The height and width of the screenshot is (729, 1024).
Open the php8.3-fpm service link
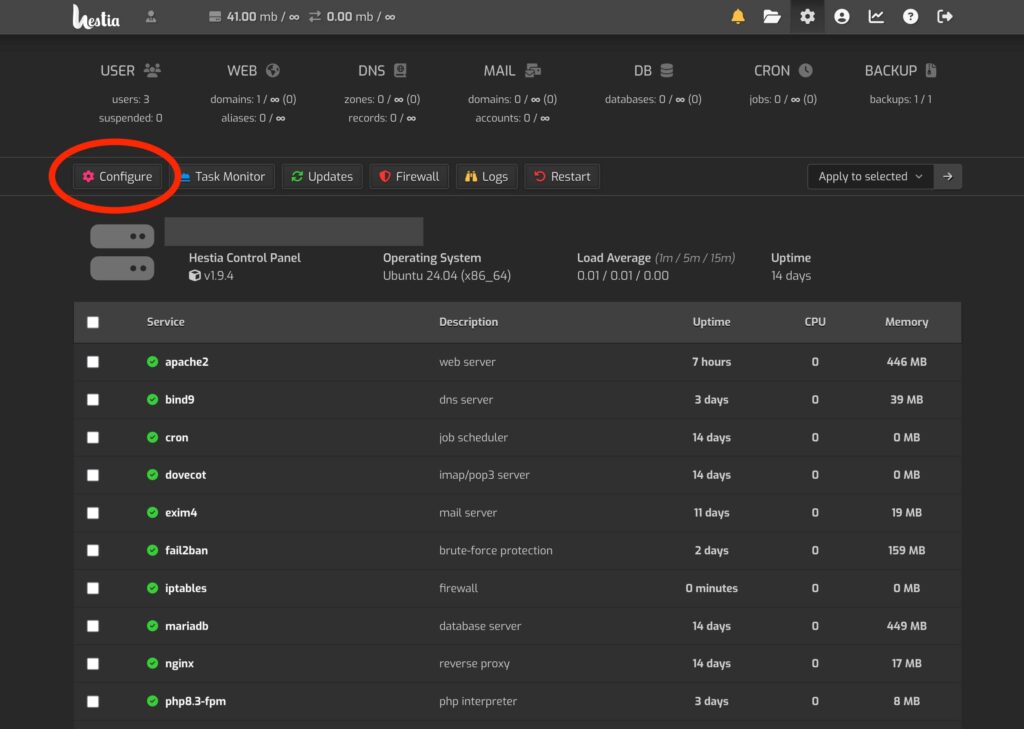[195, 702]
